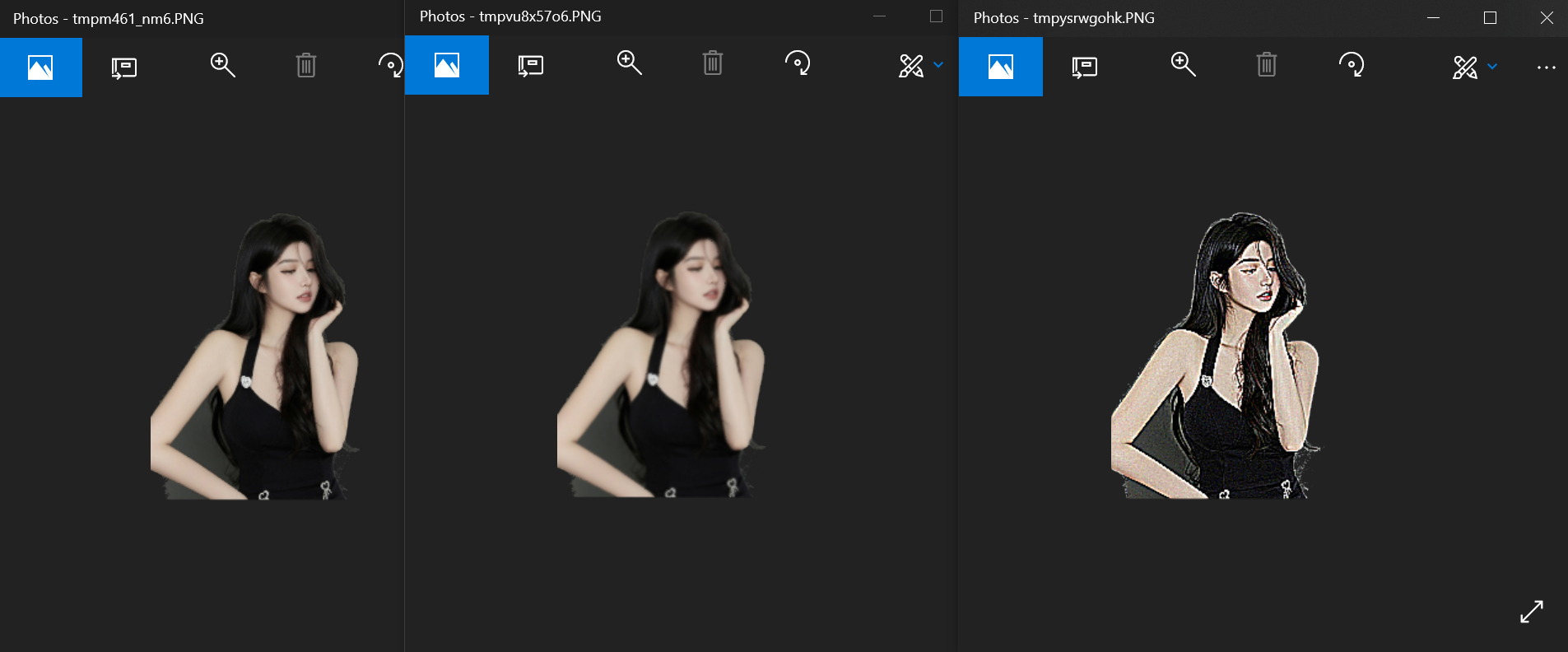Image resolution: width=1568 pixels, height=652 pixels.
Task: Open collection view in tmpysrwgohk.PNG window
Action: pos(1001,67)
